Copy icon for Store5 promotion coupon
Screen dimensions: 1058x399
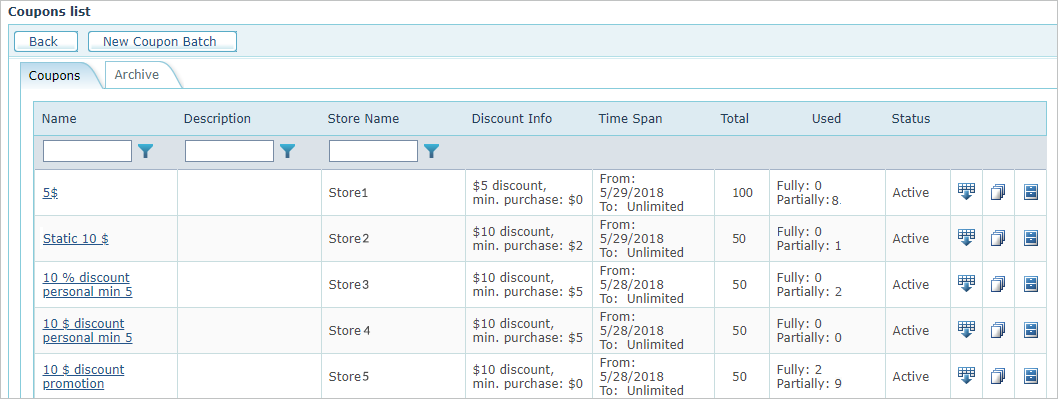(x=998, y=376)
